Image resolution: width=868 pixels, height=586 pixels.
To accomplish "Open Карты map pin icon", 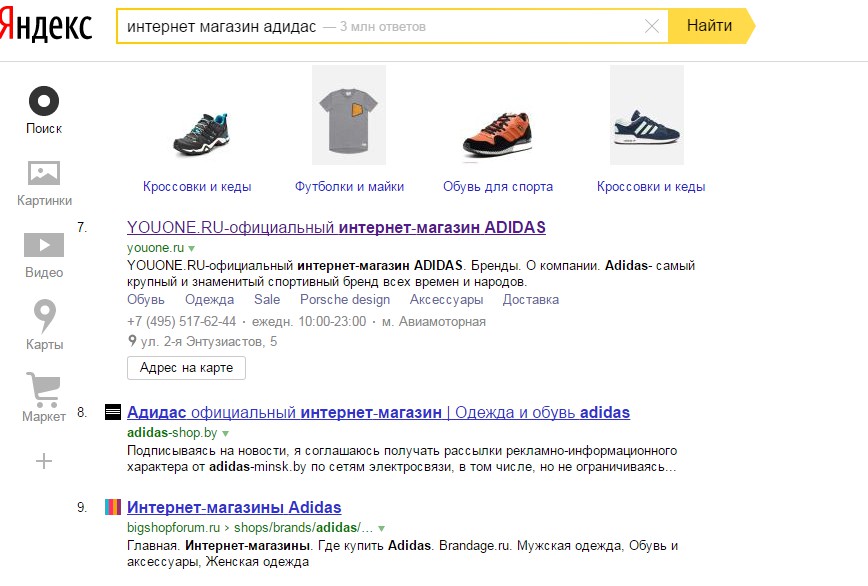I will pos(45,315).
